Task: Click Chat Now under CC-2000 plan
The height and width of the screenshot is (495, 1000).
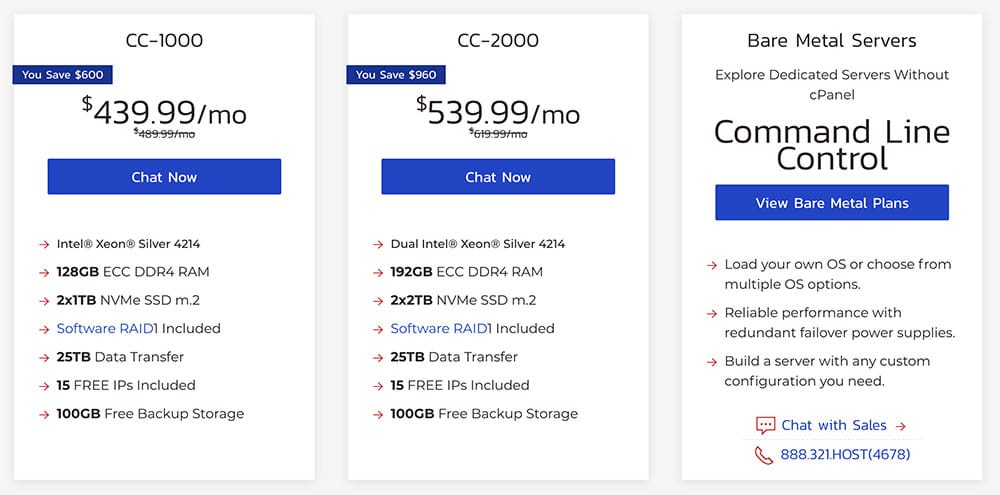Action: click(x=498, y=177)
